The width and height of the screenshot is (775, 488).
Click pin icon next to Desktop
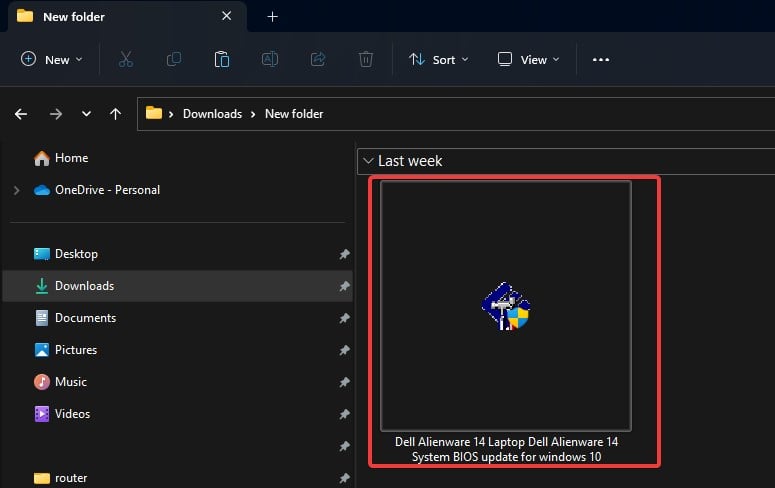click(344, 254)
